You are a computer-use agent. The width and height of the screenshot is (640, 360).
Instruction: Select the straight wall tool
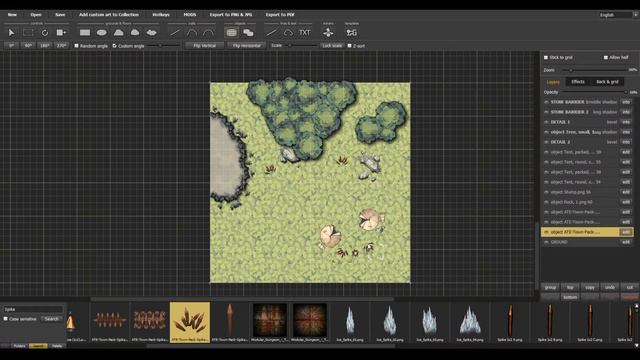176,33
